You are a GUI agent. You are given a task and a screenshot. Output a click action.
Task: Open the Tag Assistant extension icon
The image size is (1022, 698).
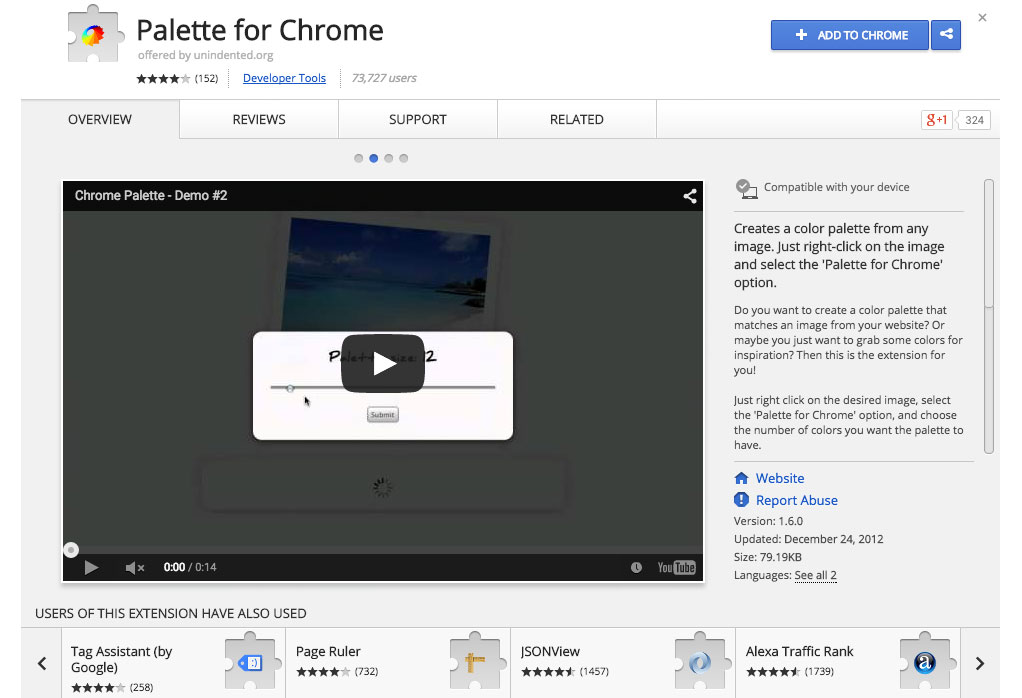(x=251, y=661)
